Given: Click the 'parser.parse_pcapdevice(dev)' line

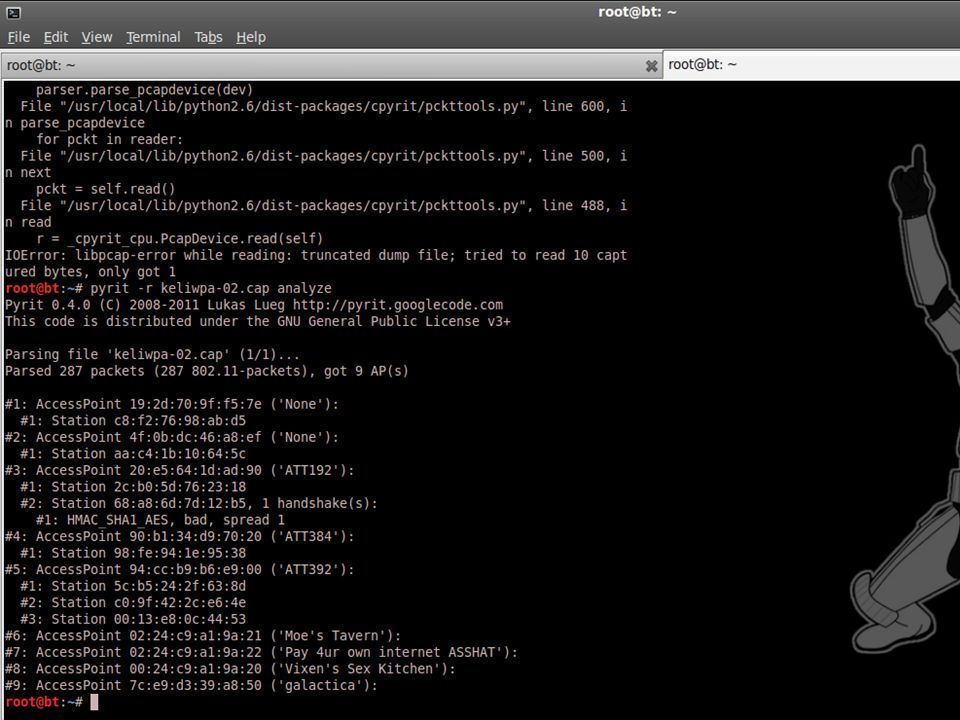Looking at the screenshot, I should point(144,90).
